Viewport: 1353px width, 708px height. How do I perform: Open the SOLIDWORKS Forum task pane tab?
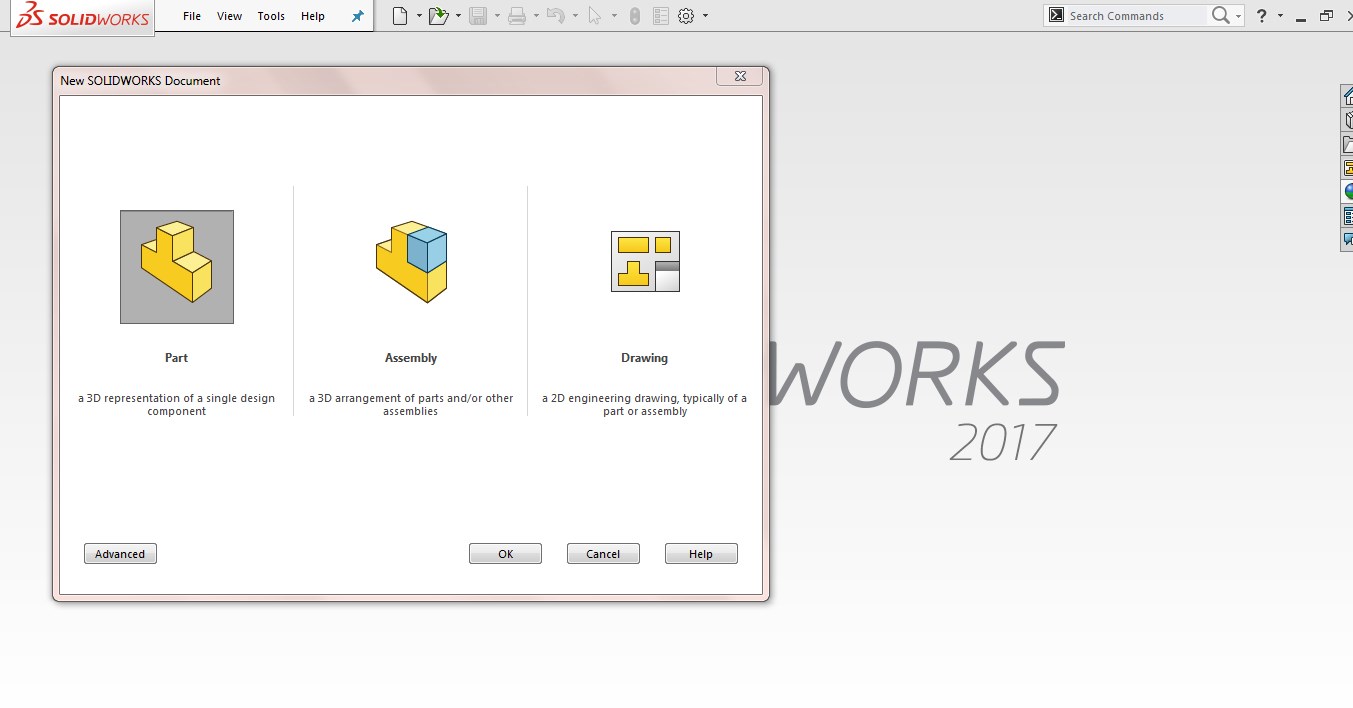[1348, 240]
